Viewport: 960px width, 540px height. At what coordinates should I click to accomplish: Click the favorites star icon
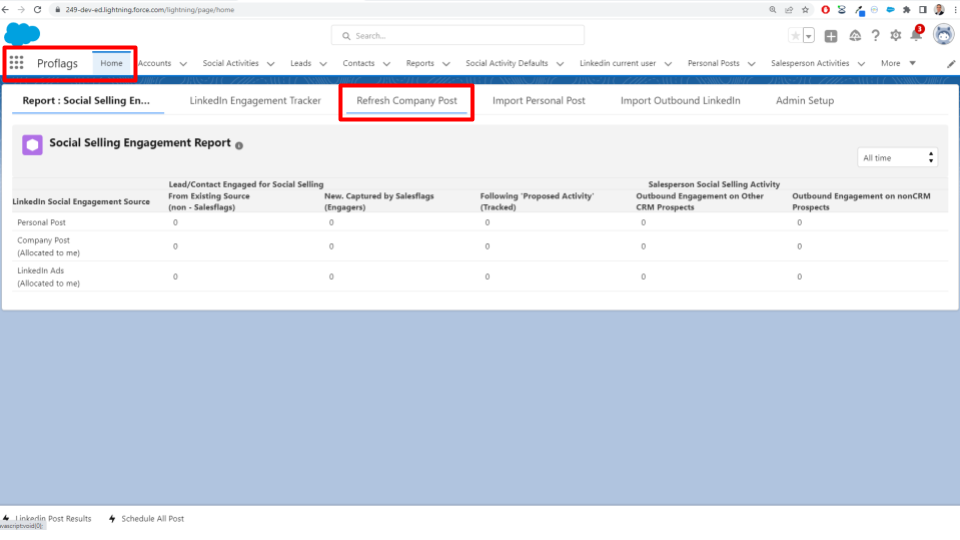(x=795, y=36)
